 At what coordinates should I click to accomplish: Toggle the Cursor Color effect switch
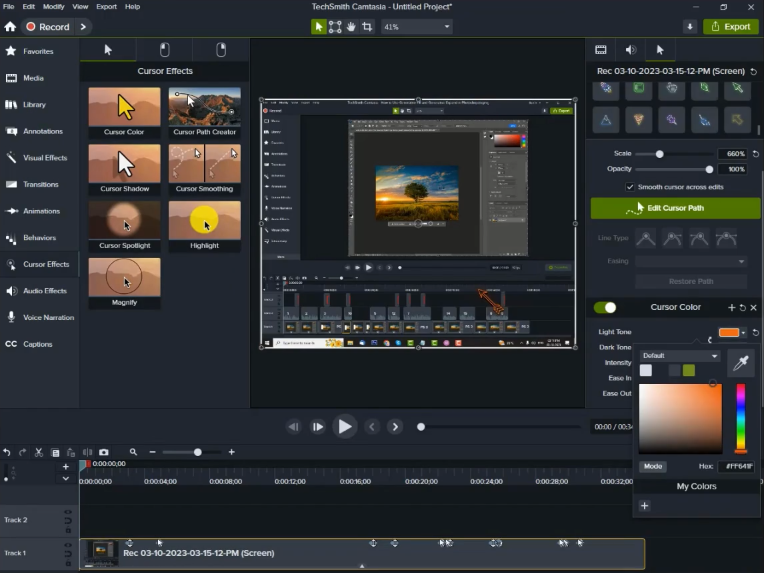pyautogui.click(x=605, y=308)
